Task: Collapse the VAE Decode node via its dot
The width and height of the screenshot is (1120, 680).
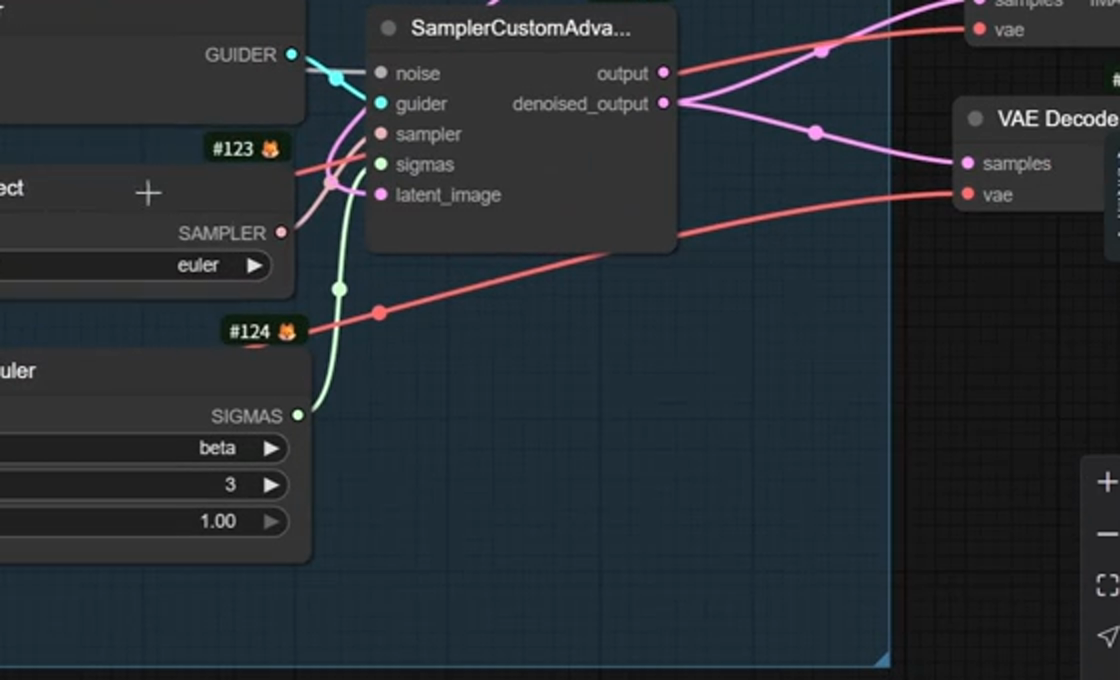Action: point(975,119)
